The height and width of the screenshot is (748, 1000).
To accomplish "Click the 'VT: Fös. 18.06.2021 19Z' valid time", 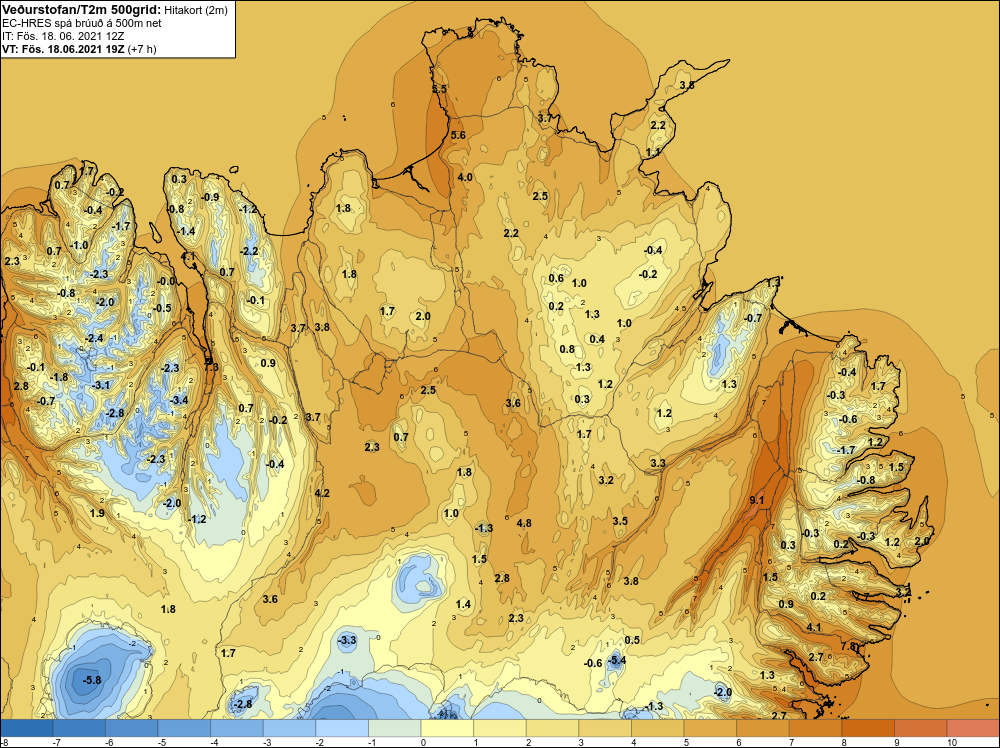I will click(x=63, y=48).
